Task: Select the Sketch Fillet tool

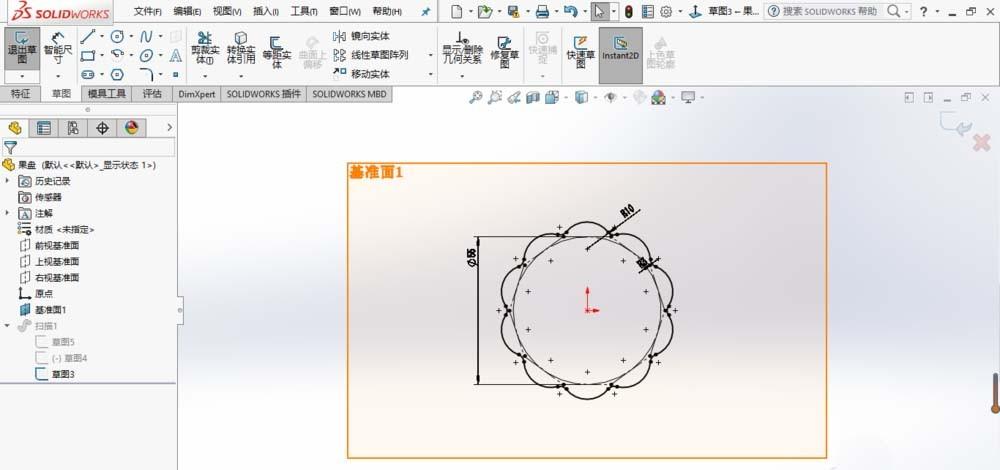Action: [x=146, y=75]
